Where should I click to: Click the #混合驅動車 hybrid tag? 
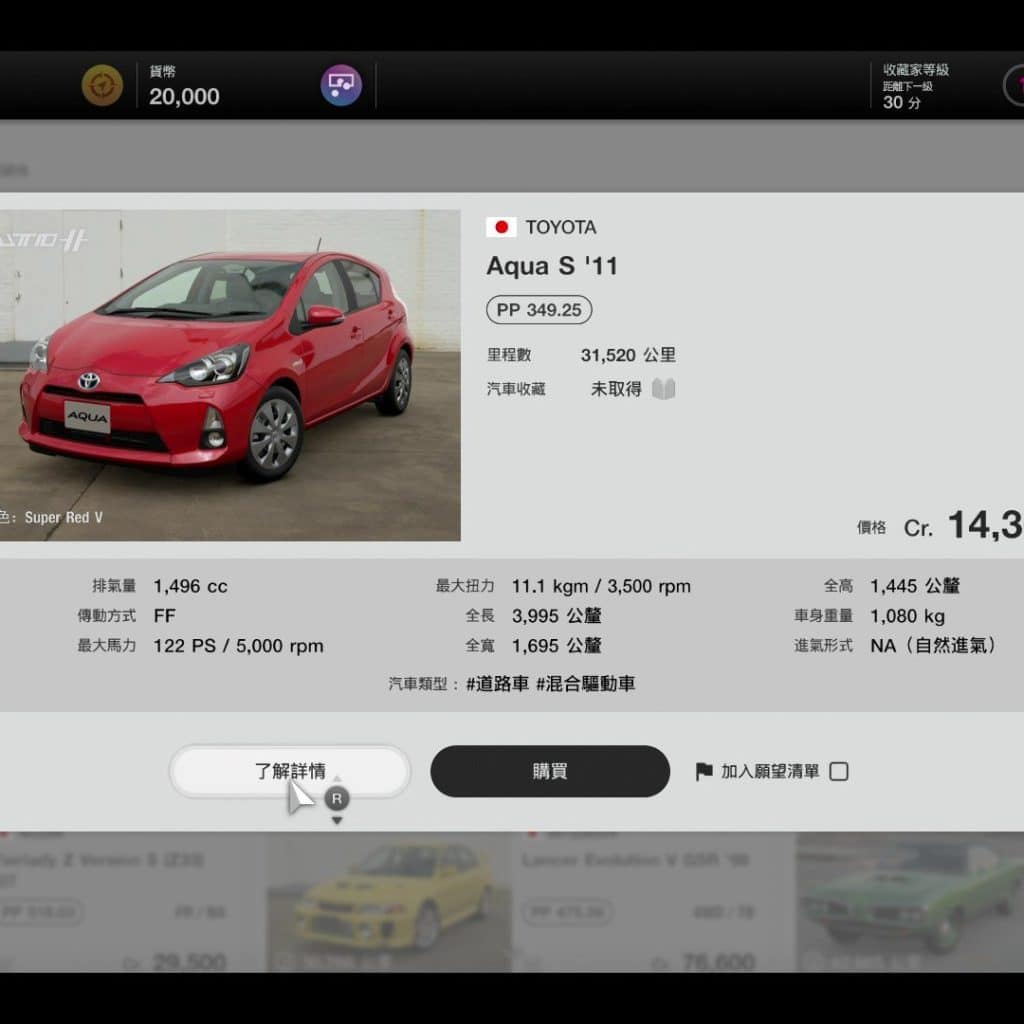pos(585,684)
